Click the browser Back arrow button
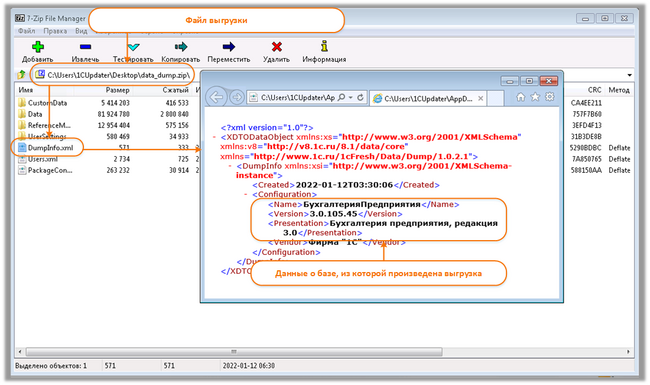 [216, 97]
